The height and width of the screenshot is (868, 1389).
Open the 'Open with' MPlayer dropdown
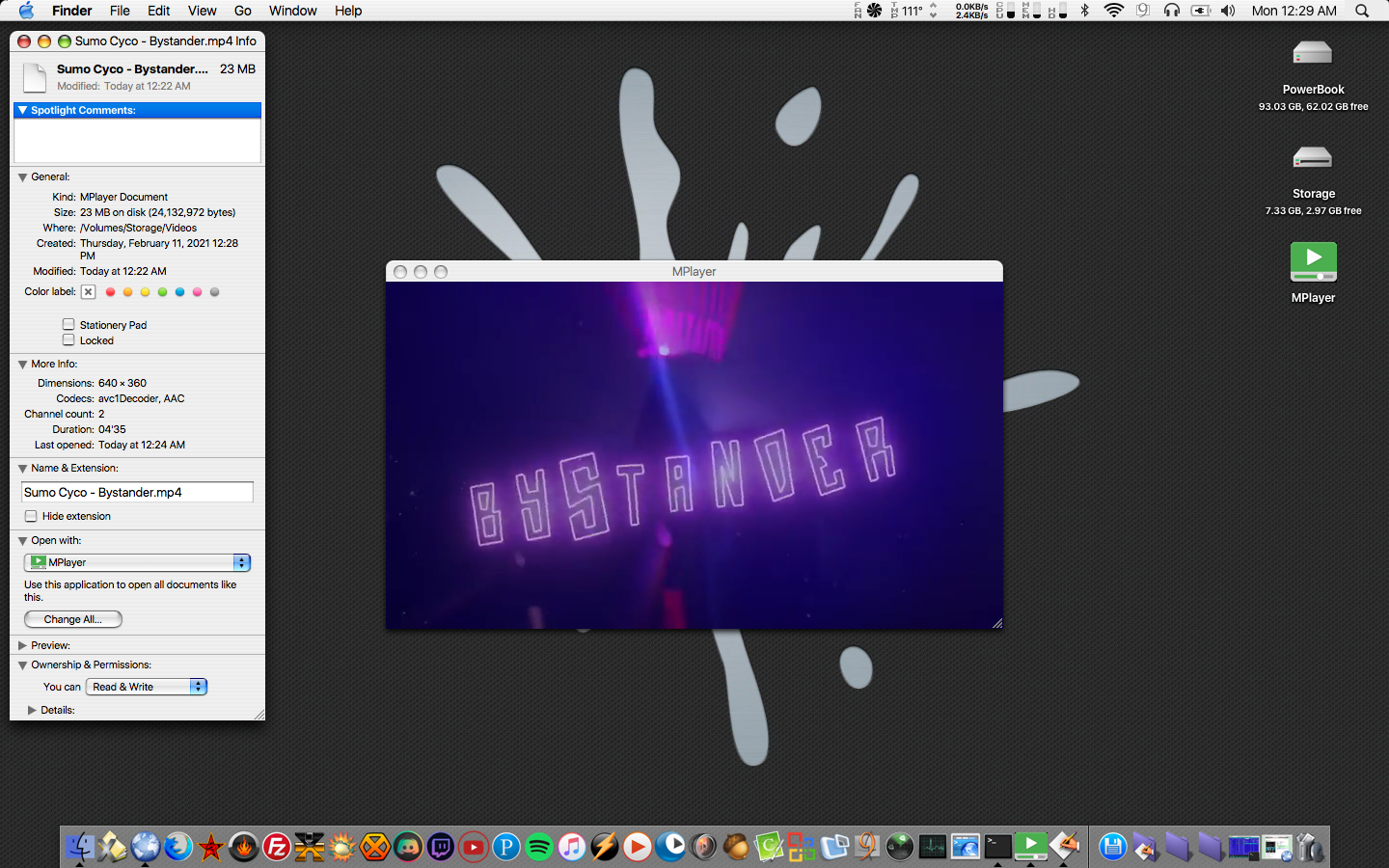click(137, 562)
